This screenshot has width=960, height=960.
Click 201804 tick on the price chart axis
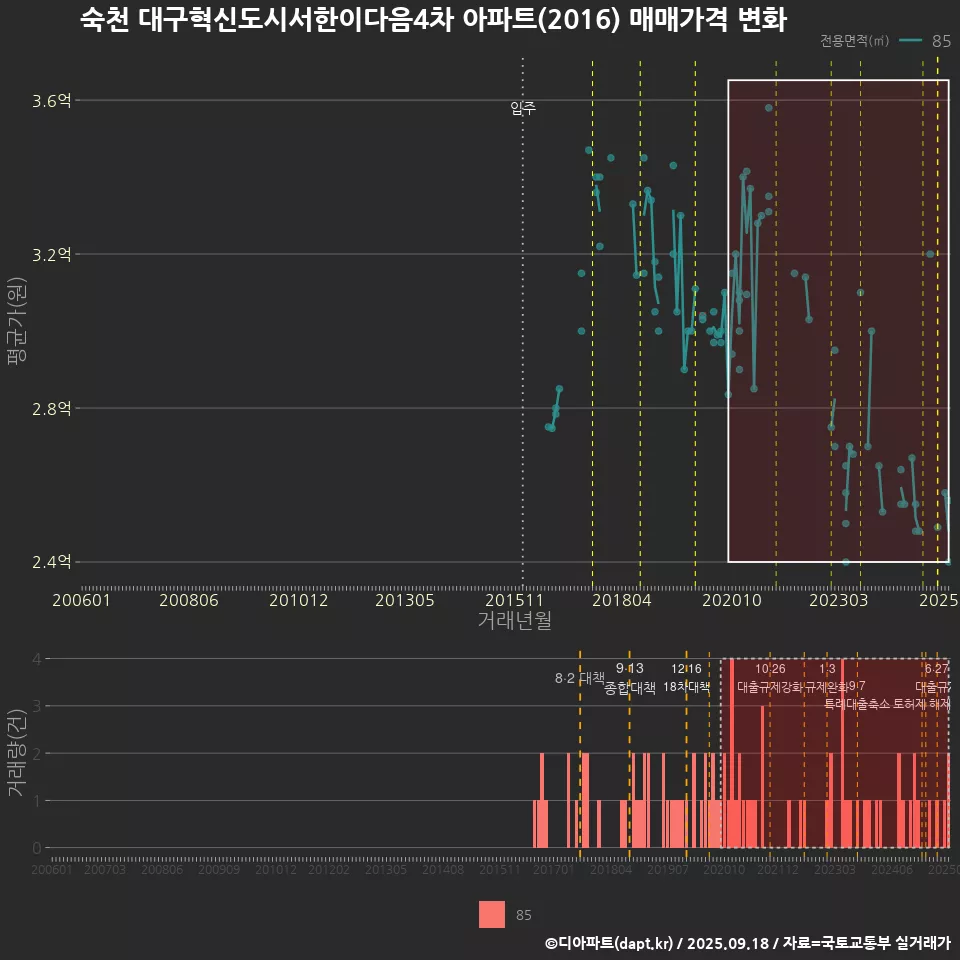click(x=621, y=600)
